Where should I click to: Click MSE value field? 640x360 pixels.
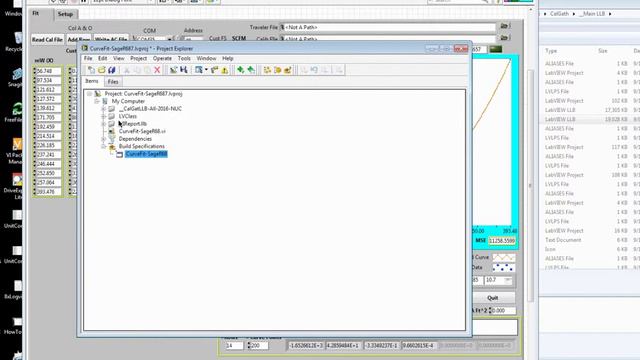tap(502, 241)
